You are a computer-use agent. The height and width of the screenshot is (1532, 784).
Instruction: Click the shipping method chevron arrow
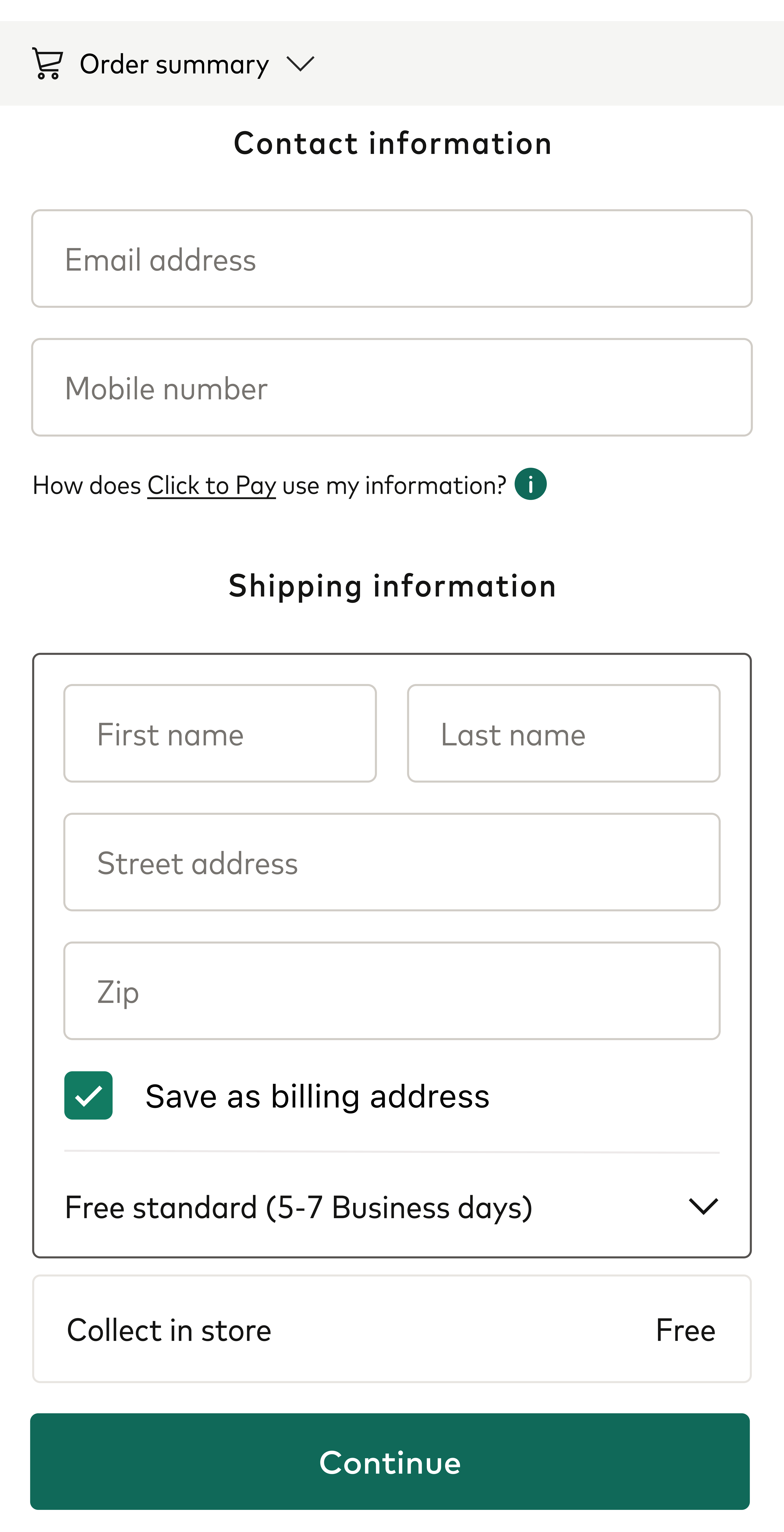click(703, 1207)
